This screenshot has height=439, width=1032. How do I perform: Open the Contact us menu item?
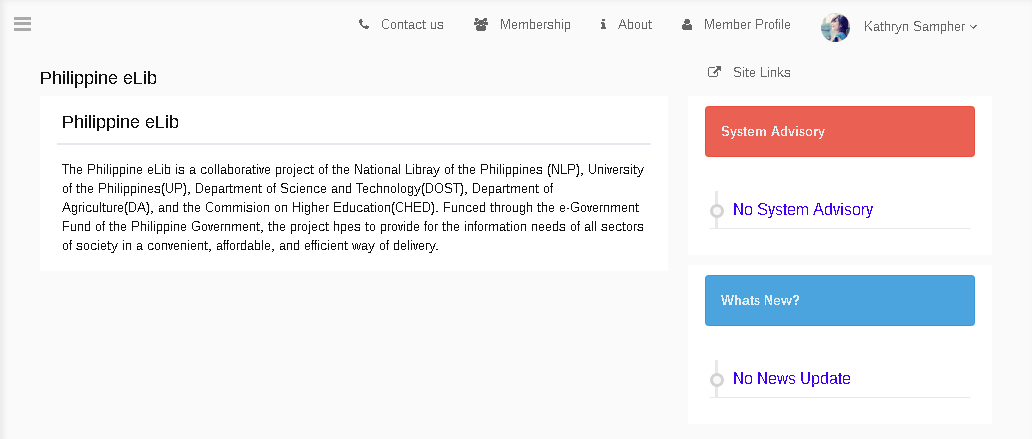(x=413, y=25)
